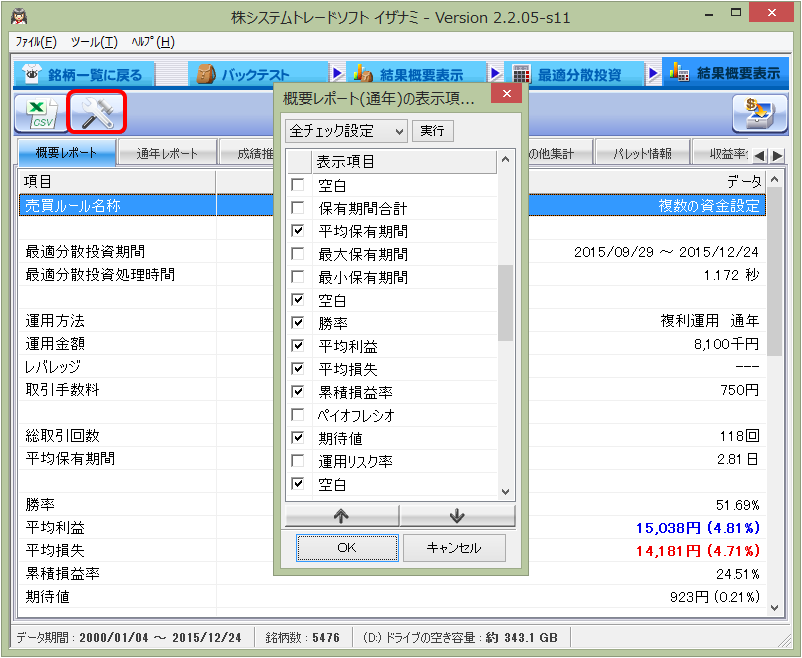Uncheck the 期待値 checkbox
Image resolution: width=802 pixels, height=658 pixels.
pos(298,437)
